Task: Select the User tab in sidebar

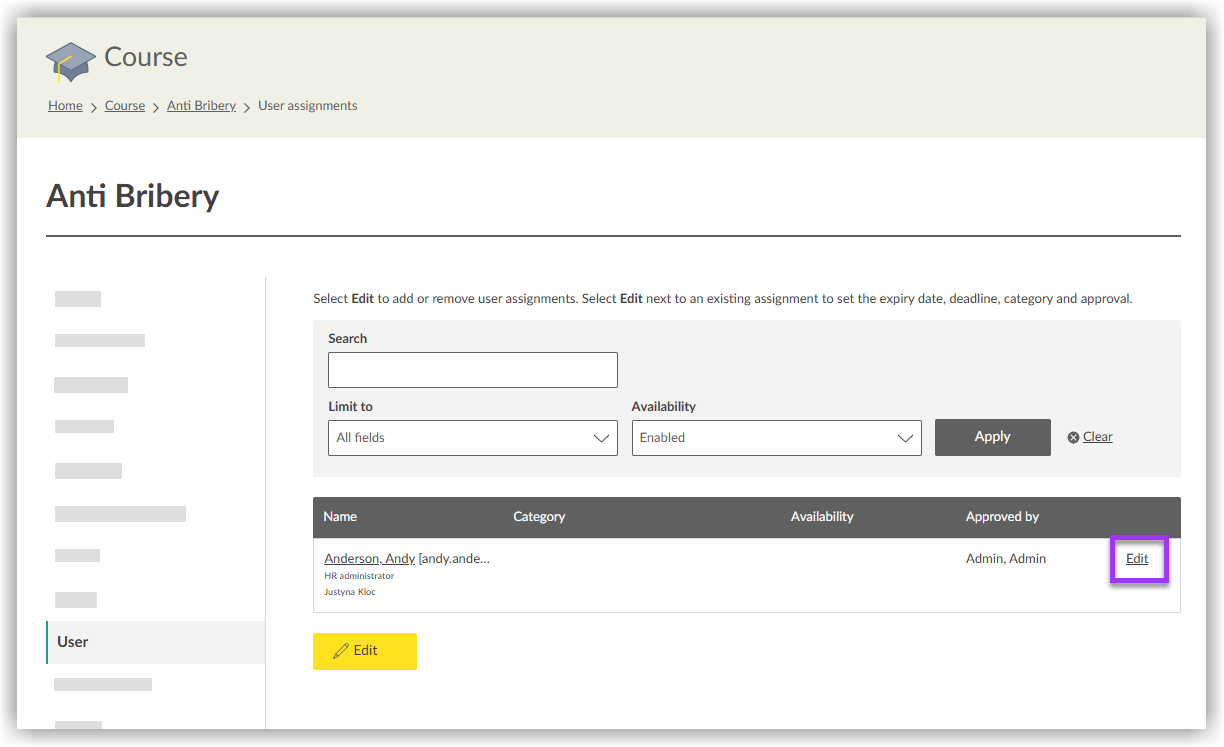Action: click(73, 642)
